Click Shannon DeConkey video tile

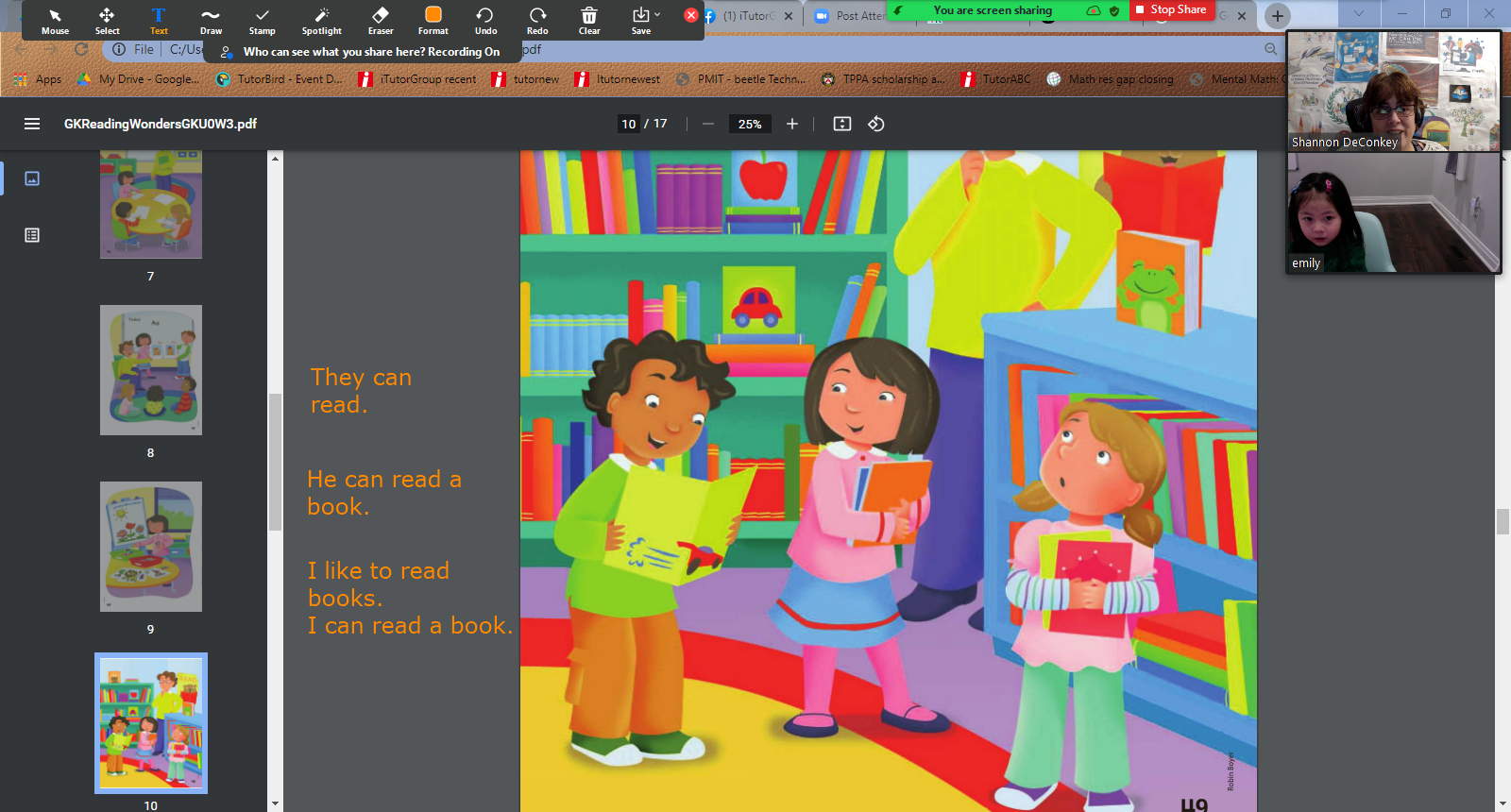(1393, 91)
